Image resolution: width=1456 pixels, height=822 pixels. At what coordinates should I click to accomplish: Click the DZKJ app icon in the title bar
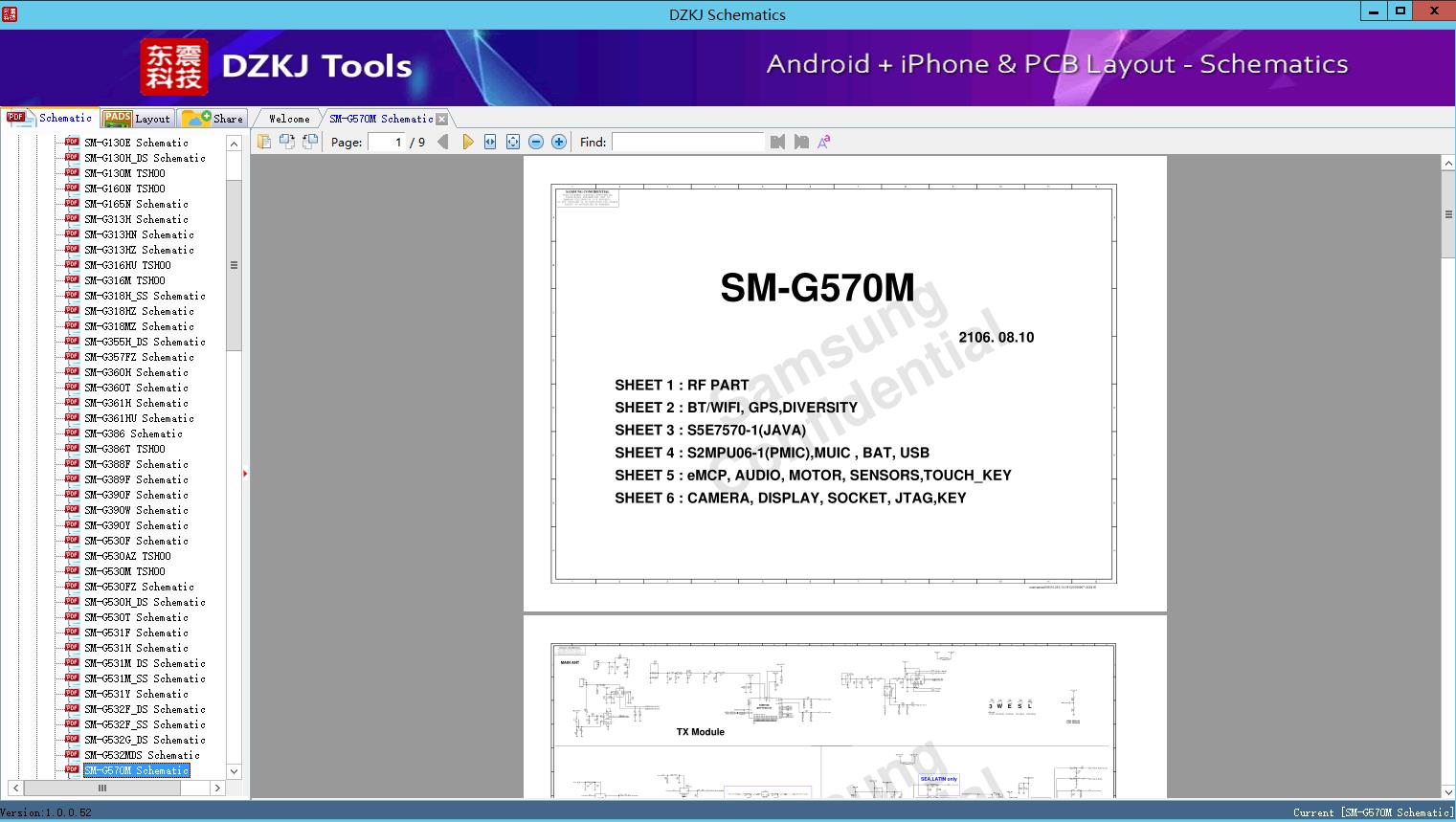[x=10, y=14]
